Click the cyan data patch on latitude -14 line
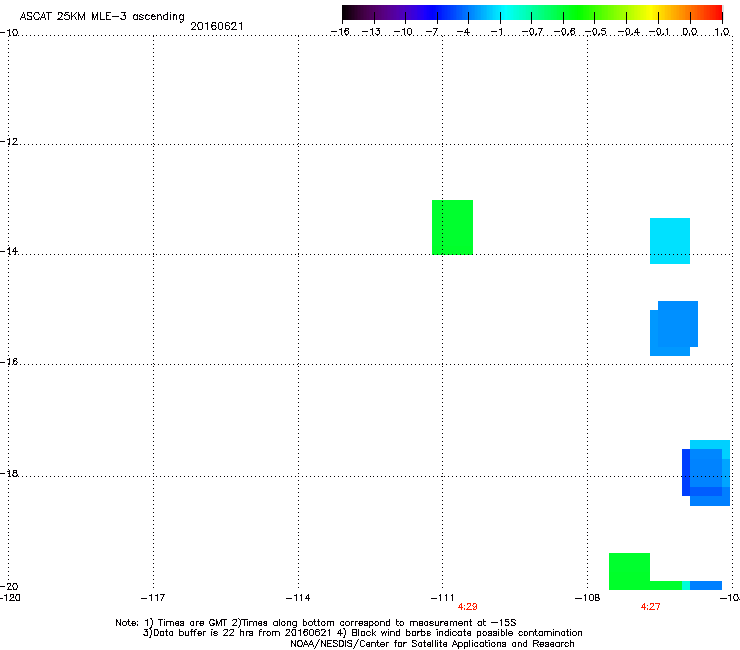Screen dimensions: 740x650 point(670,241)
